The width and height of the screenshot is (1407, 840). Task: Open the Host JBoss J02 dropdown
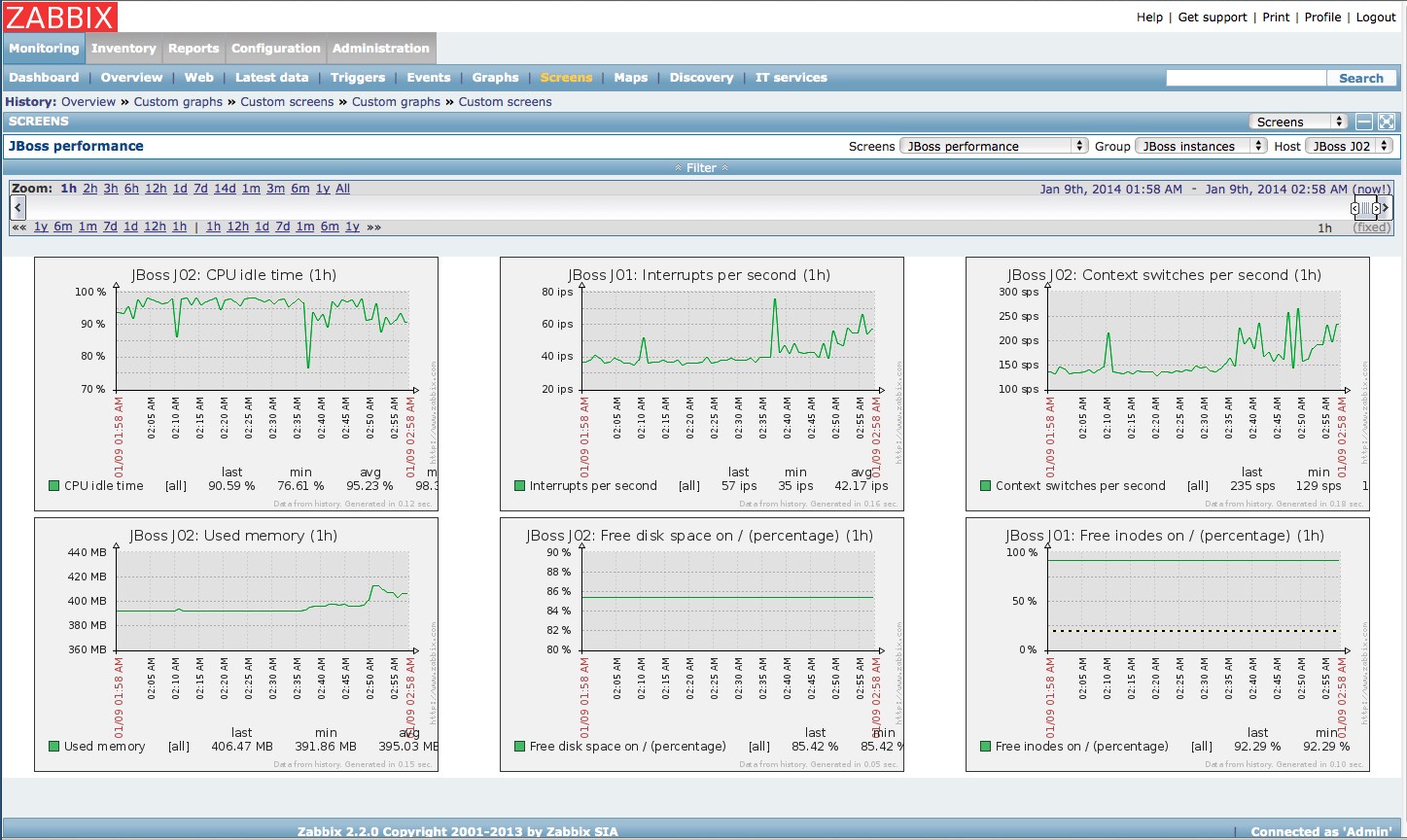(x=1350, y=146)
